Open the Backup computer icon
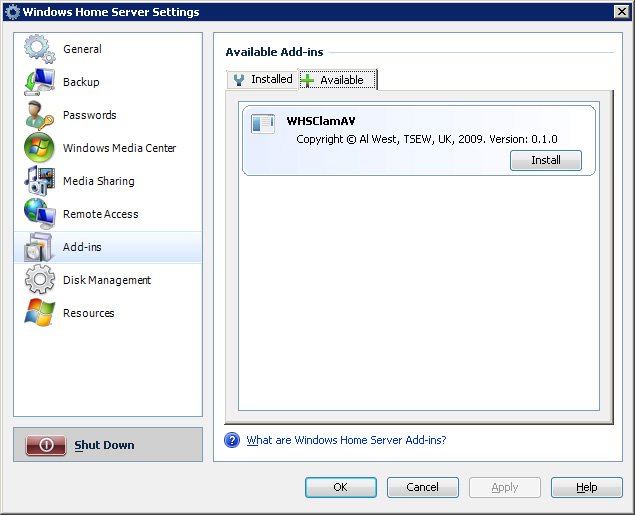 [x=39, y=82]
